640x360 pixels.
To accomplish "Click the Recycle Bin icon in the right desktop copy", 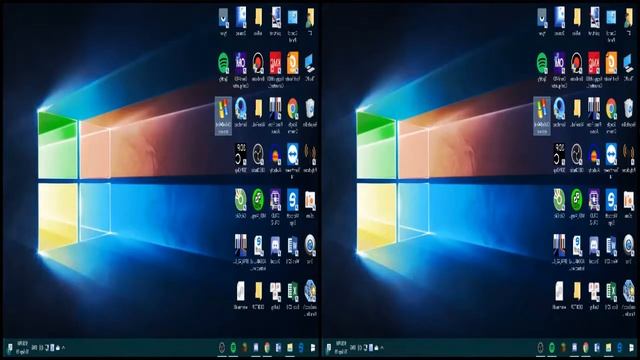I will pyautogui.click(x=629, y=109).
